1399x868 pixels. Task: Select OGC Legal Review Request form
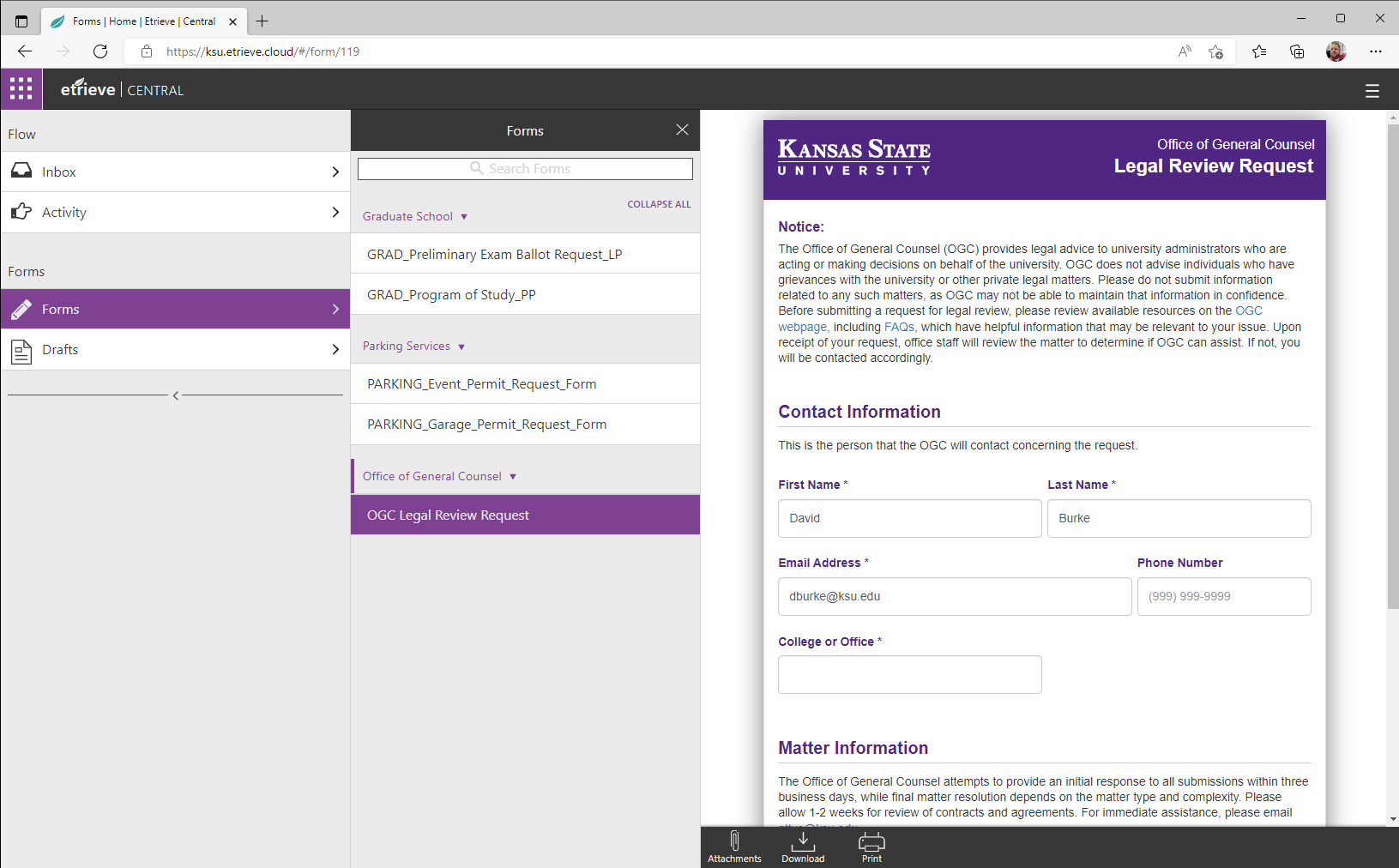[x=525, y=515]
